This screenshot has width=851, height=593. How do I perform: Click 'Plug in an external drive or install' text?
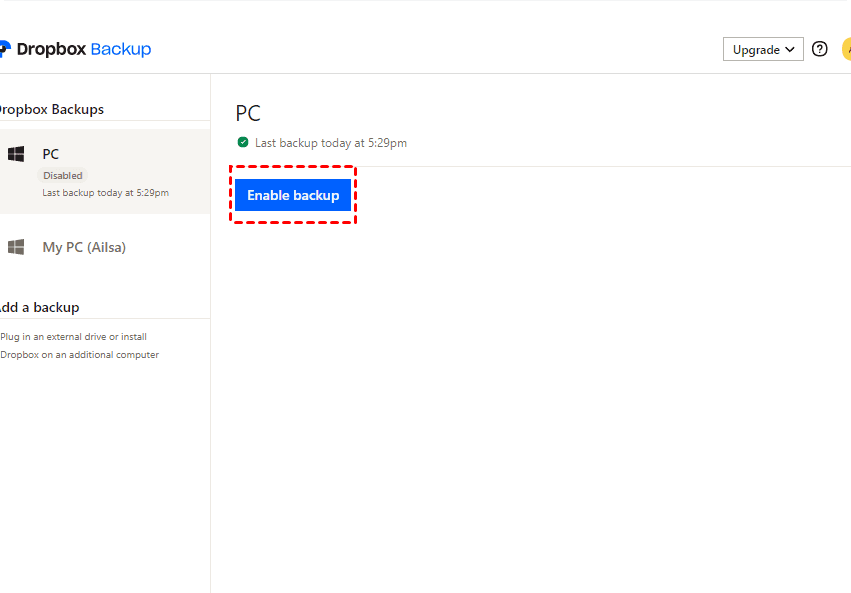(x=73, y=336)
